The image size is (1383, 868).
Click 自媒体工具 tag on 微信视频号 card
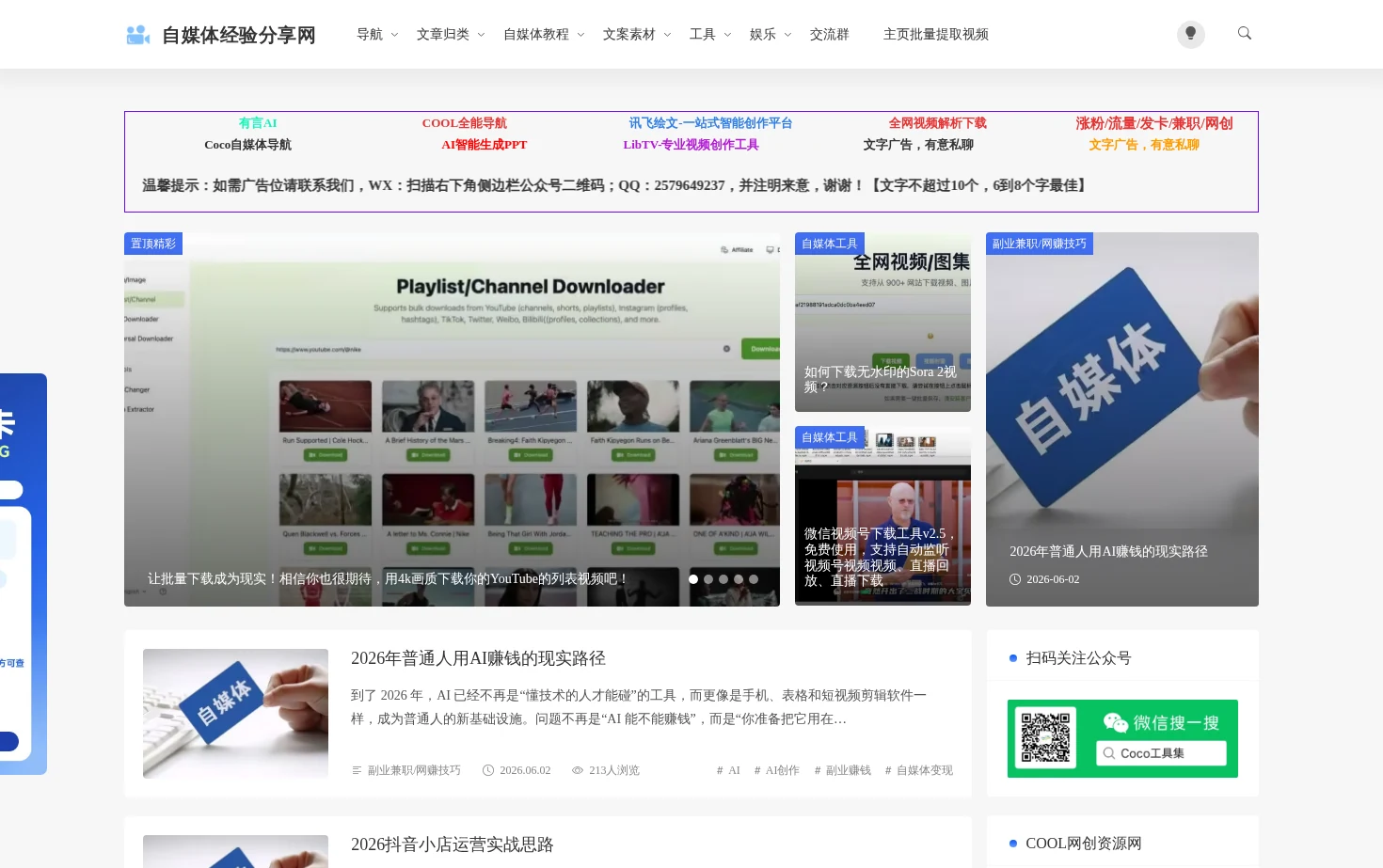[x=830, y=437]
